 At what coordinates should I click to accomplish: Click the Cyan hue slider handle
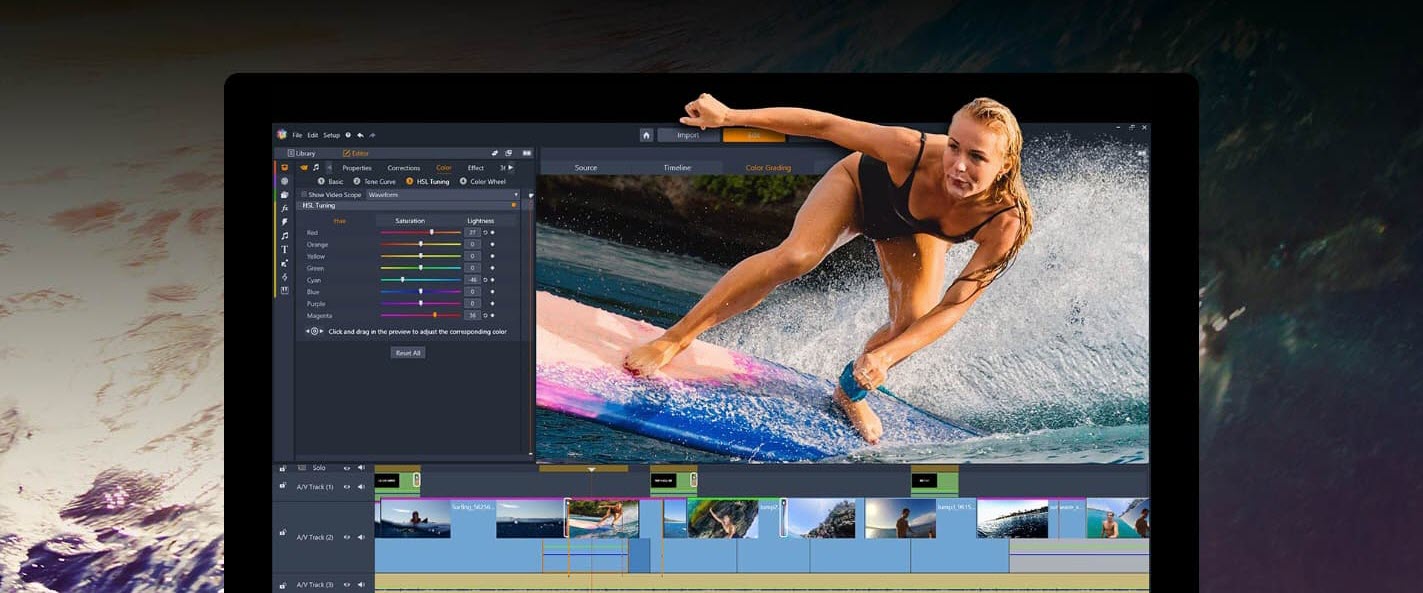pos(403,280)
